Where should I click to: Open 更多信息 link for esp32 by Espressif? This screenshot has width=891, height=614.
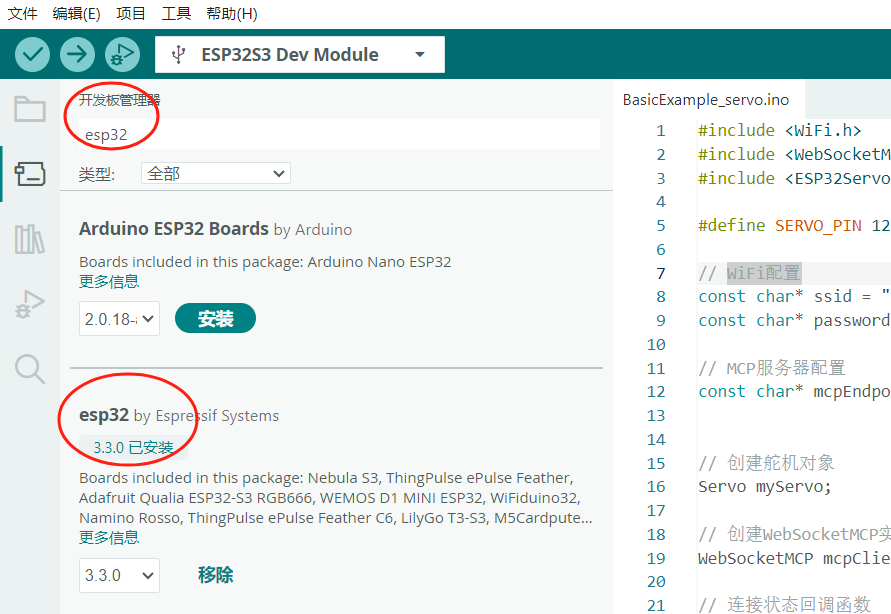coord(109,537)
